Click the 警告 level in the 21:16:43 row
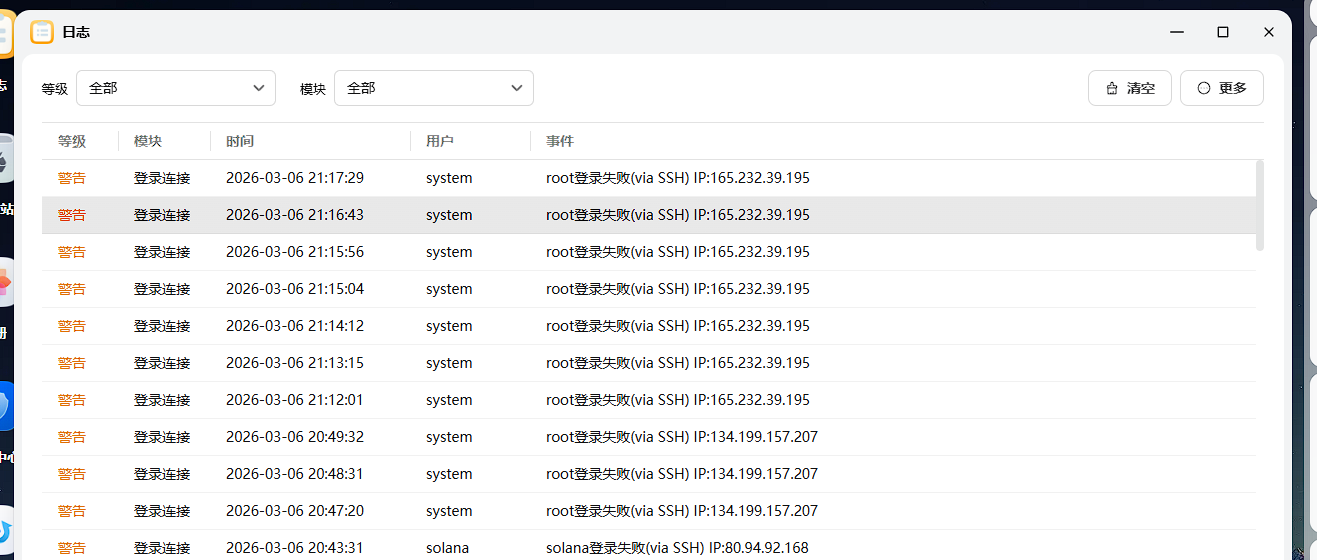Viewport: 1317px width, 560px height. click(x=72, y=215)
